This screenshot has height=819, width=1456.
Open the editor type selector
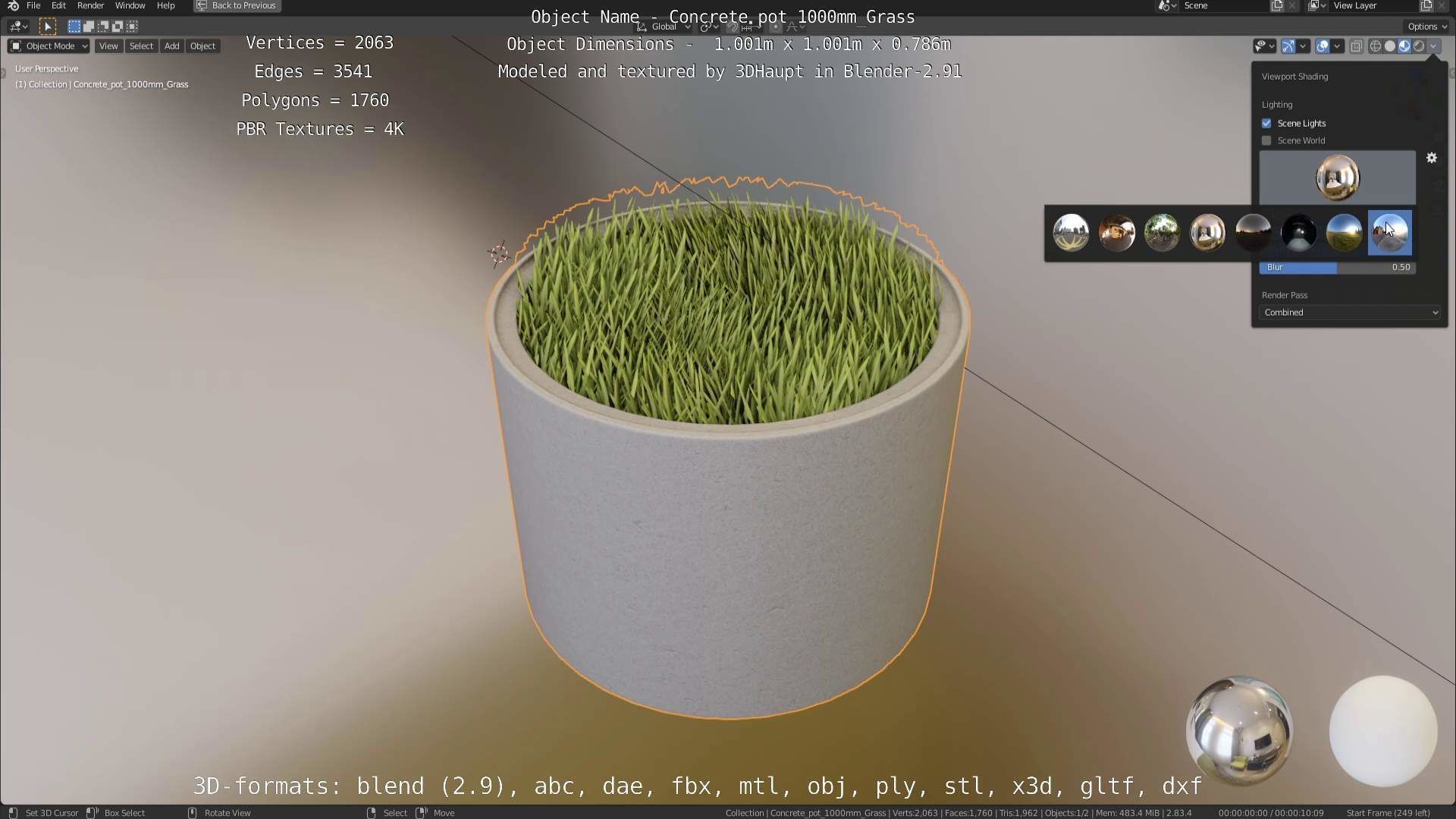[19, 27]
